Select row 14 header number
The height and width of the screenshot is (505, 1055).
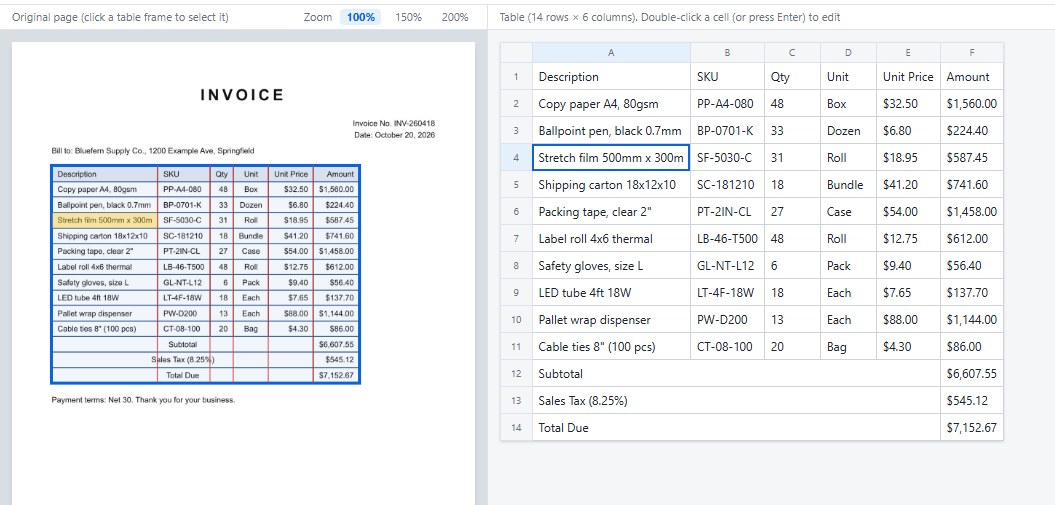516,428
